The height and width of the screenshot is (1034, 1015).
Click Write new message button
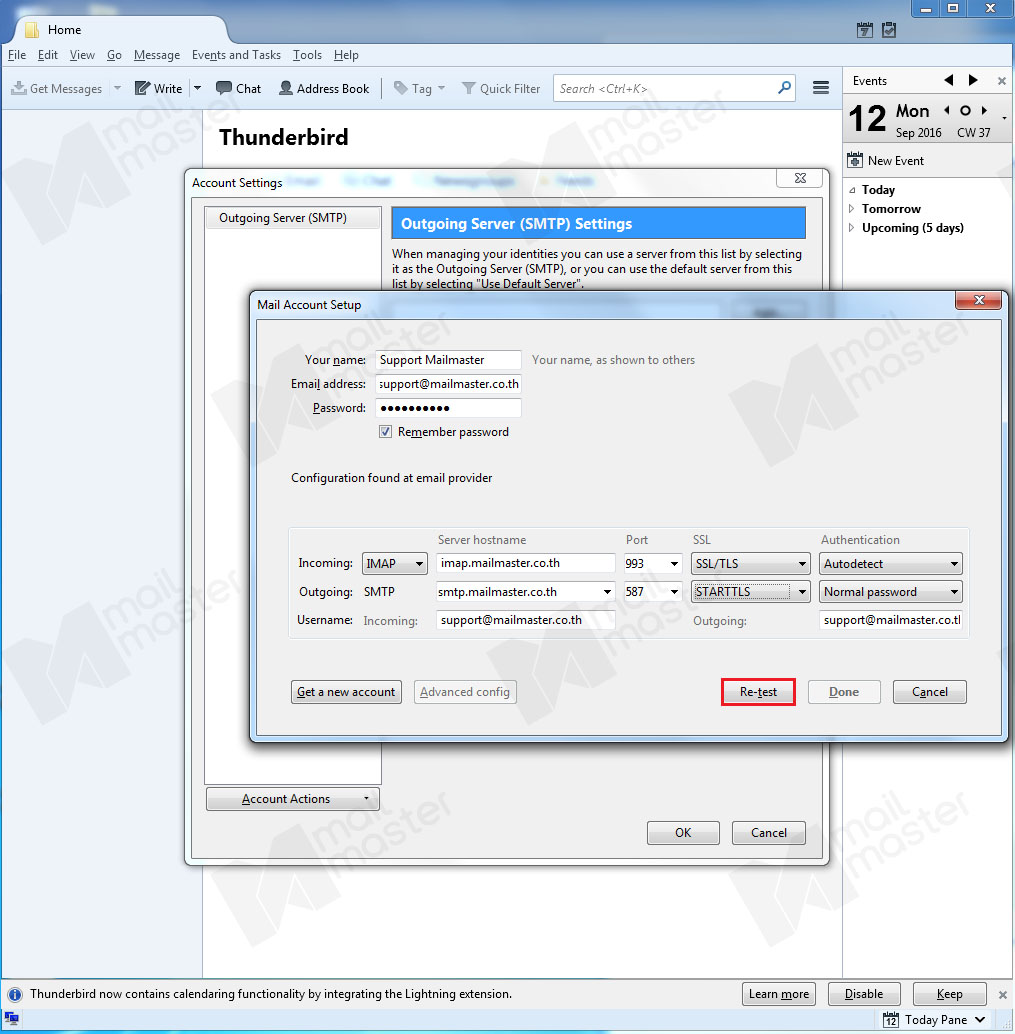(x=159, y=88)
